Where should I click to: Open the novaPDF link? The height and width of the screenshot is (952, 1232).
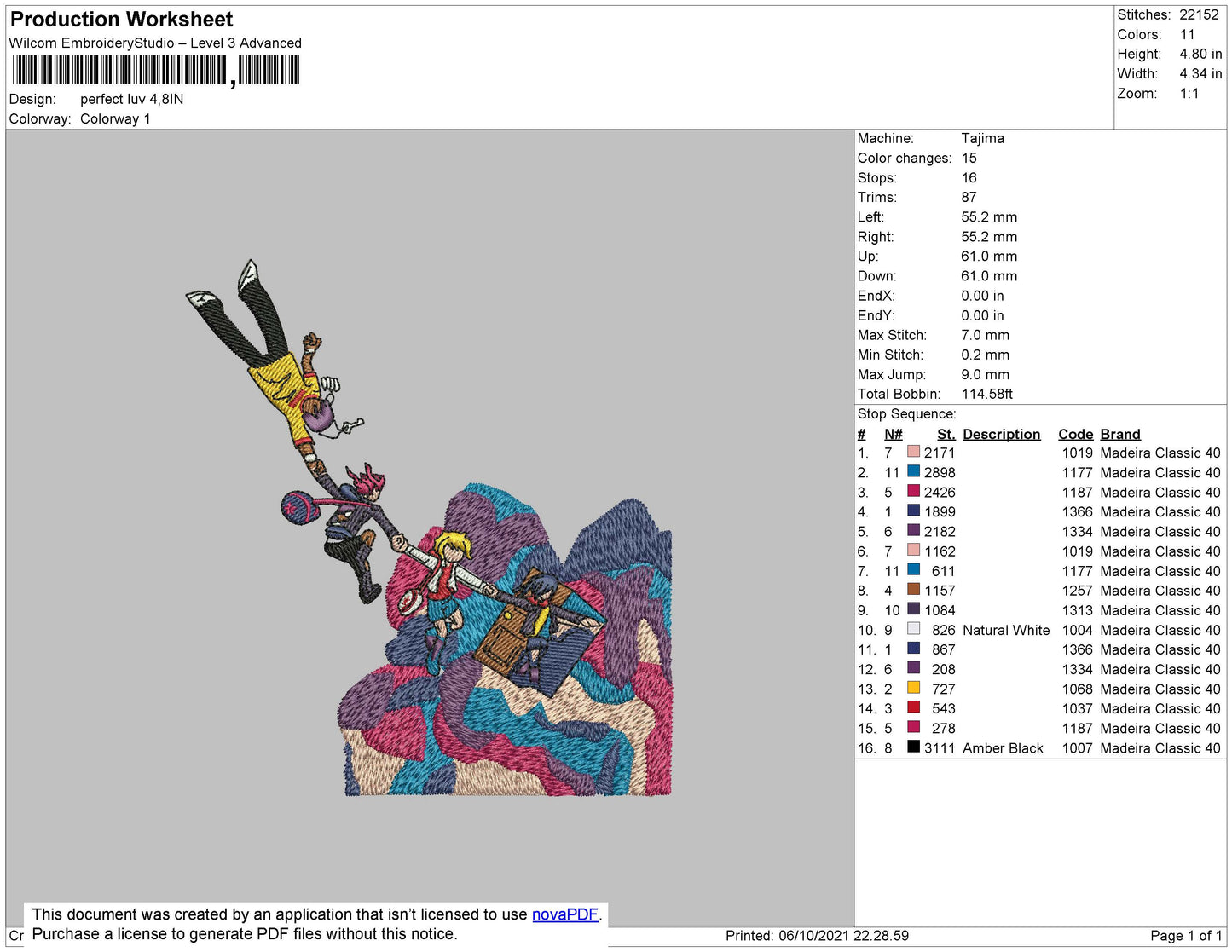(x=565, y=914)
